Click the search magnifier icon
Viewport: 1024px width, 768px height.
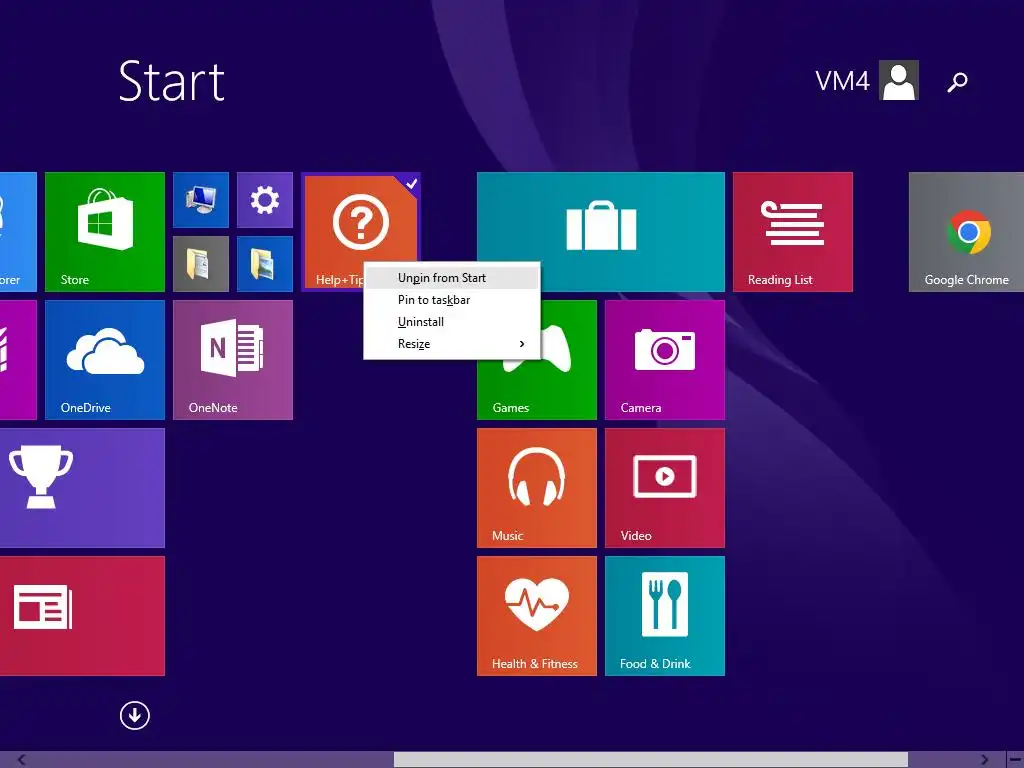(957, 82)
